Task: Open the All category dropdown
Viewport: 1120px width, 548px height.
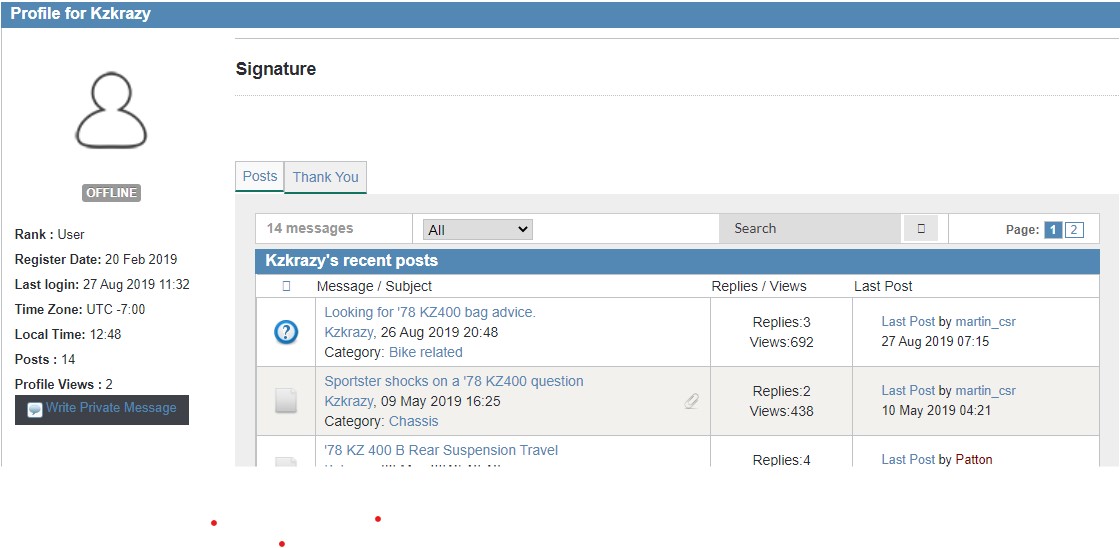Action: pos(478,230)
